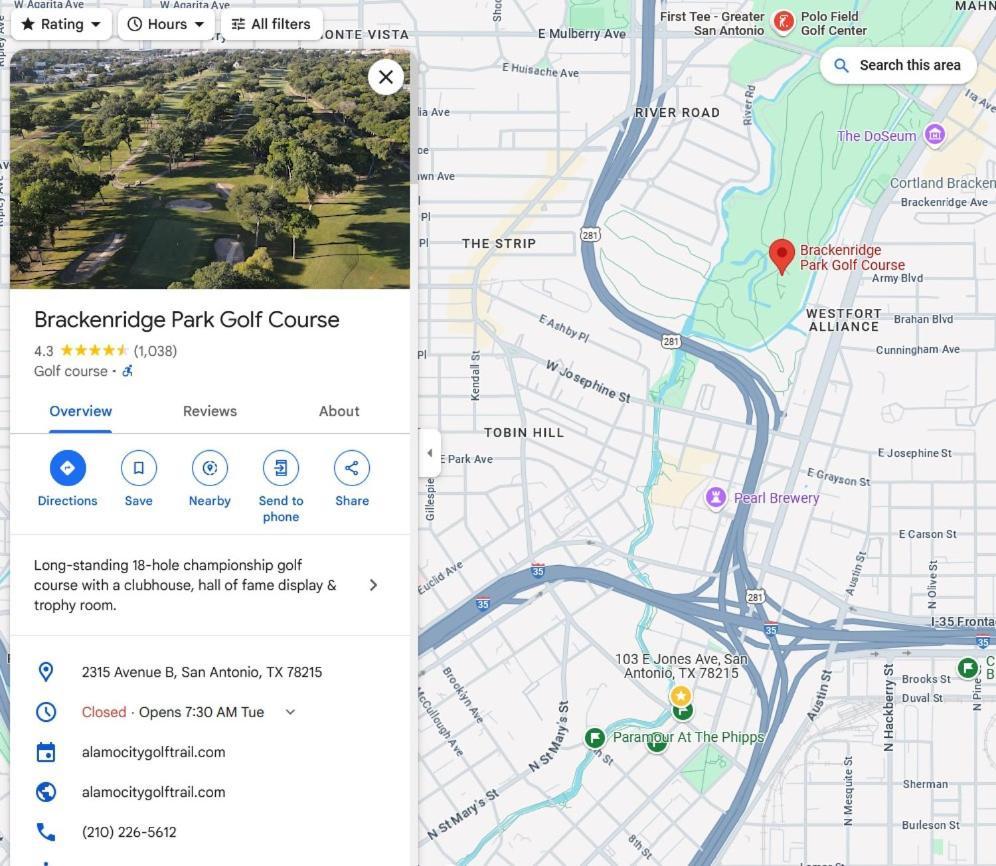The height and width of the screenshot is (866, 996).
Task: Click the sliders icon in All filters
Action: tap(238, 24)
